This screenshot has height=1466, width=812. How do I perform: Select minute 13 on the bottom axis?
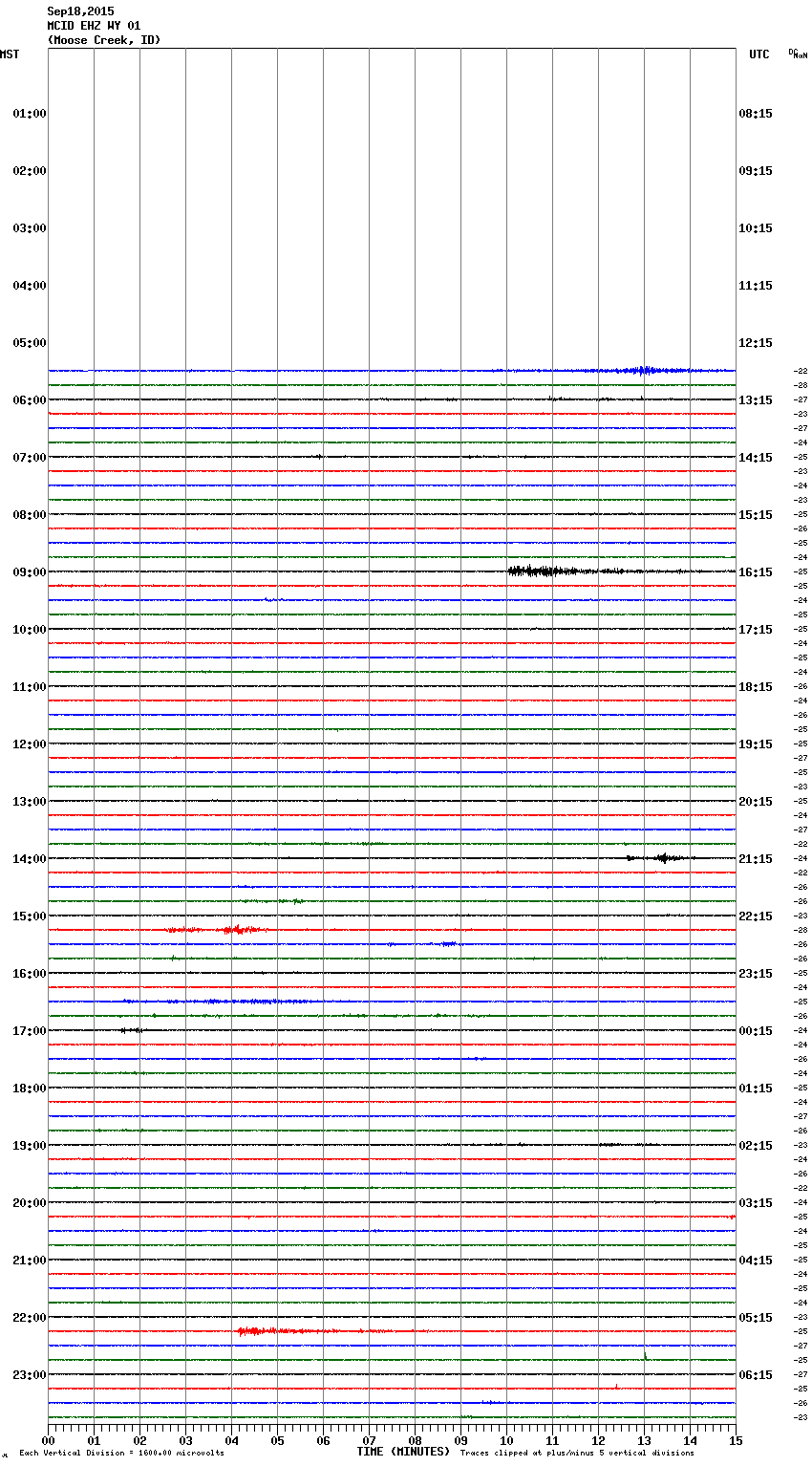[644, 1440]
